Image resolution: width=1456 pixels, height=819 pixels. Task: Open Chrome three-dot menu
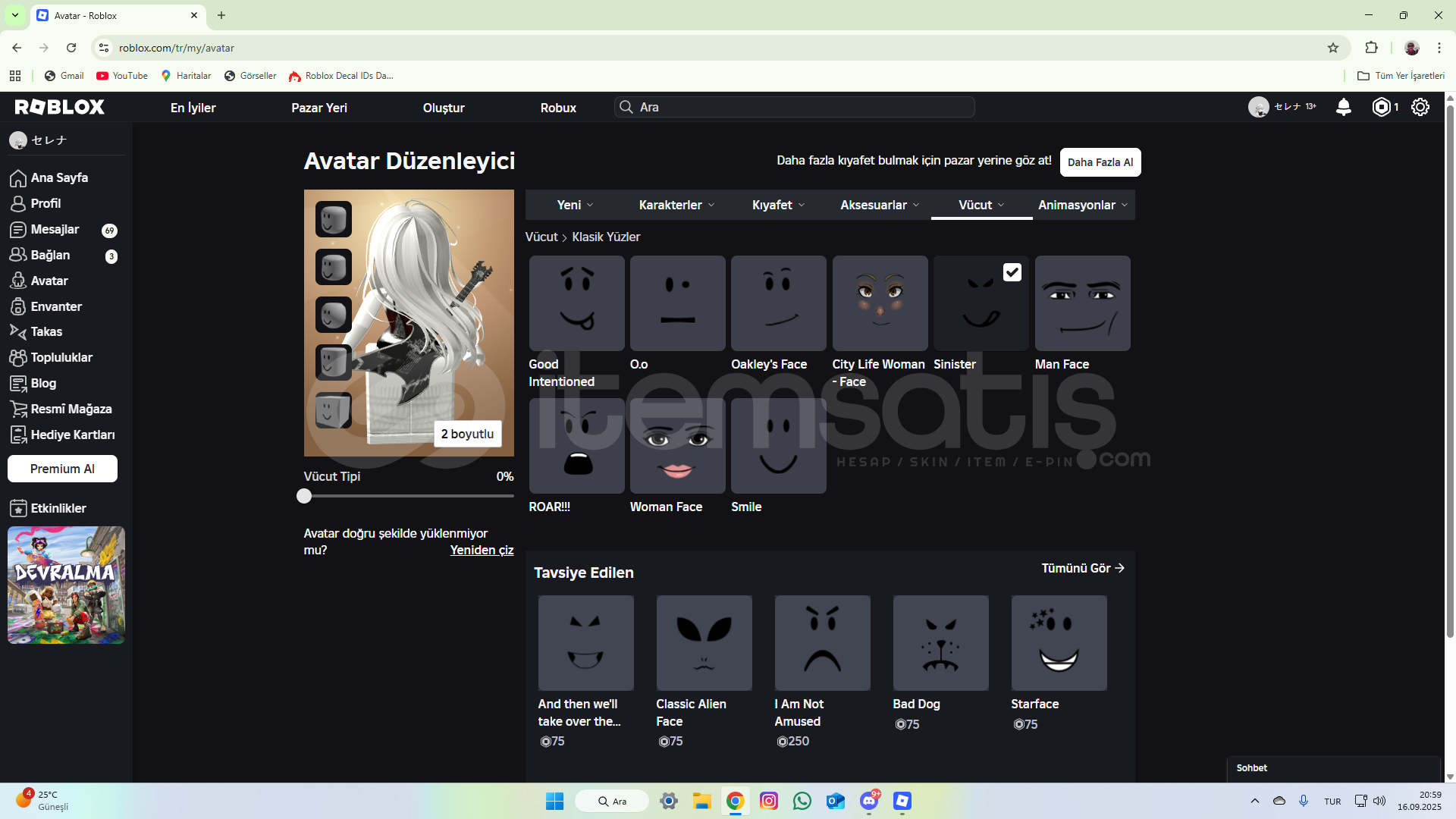[1439, 48]
